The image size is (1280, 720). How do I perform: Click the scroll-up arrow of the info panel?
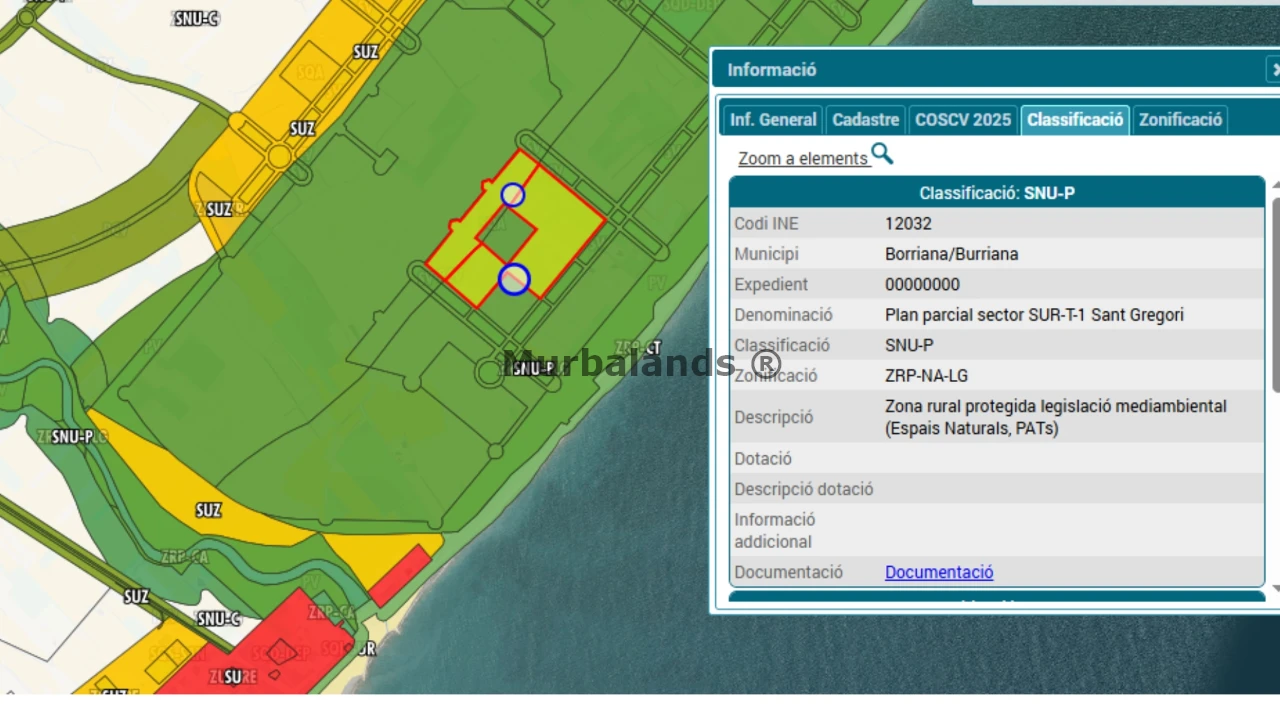1275,185
